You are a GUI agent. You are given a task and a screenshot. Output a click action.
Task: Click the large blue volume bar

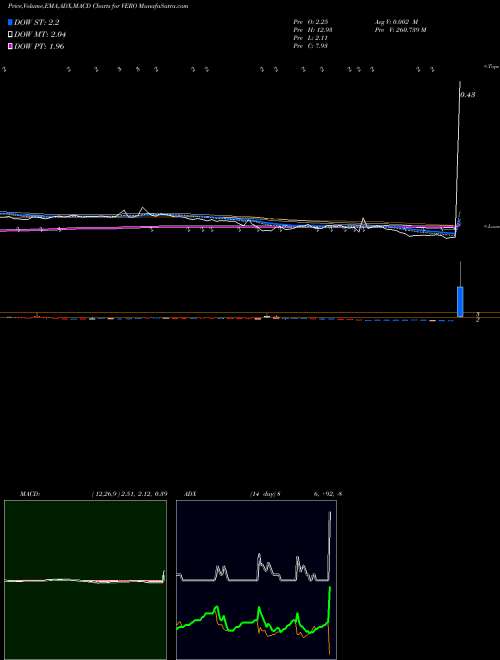(460, 301)
